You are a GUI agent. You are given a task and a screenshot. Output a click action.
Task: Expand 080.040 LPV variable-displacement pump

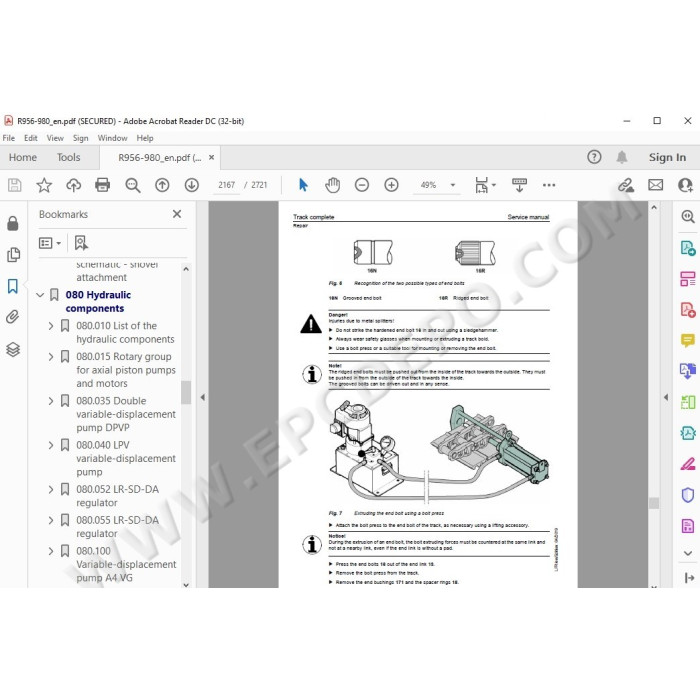[x=50, y=445]
